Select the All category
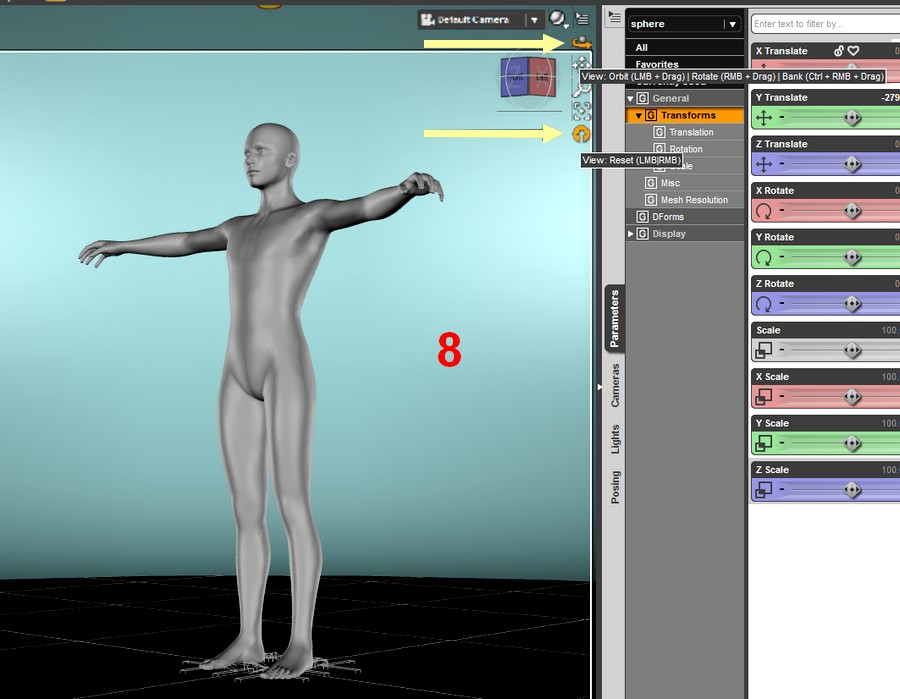Screen dimensions: 900x699 point(685,48)
